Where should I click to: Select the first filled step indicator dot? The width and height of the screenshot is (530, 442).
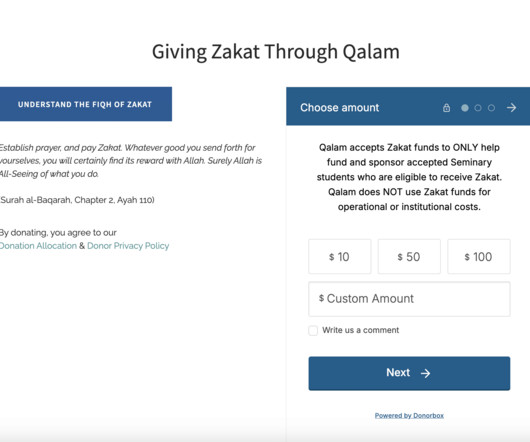[x=465, y=108]
